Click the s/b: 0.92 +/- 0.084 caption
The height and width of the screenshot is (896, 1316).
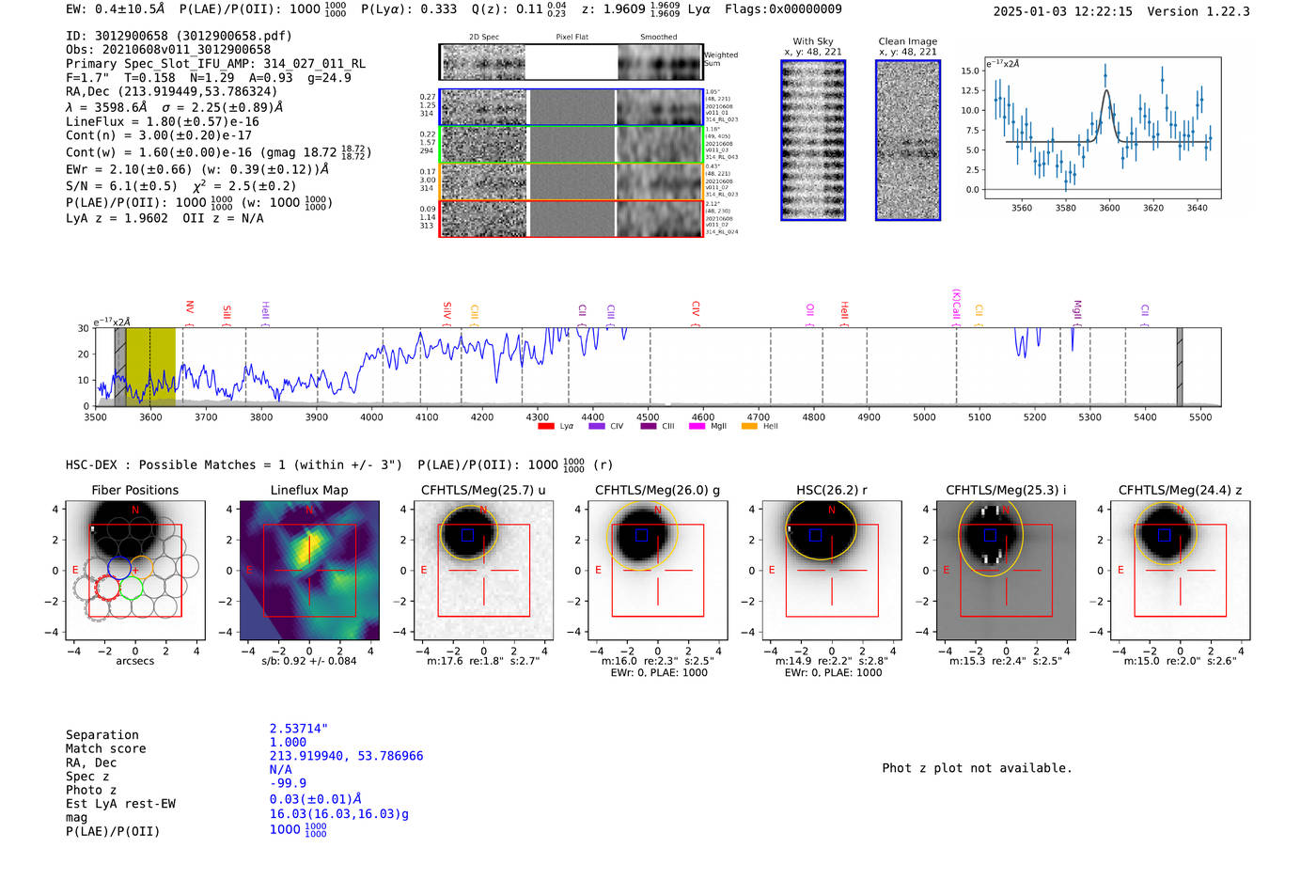coord(309,661)
